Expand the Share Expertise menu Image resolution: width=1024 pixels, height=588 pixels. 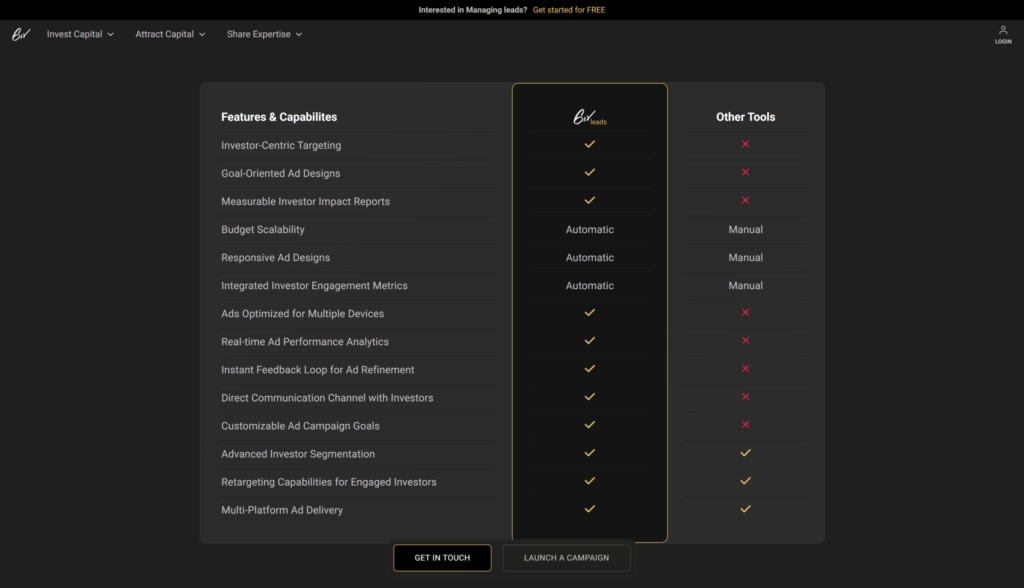264,34
